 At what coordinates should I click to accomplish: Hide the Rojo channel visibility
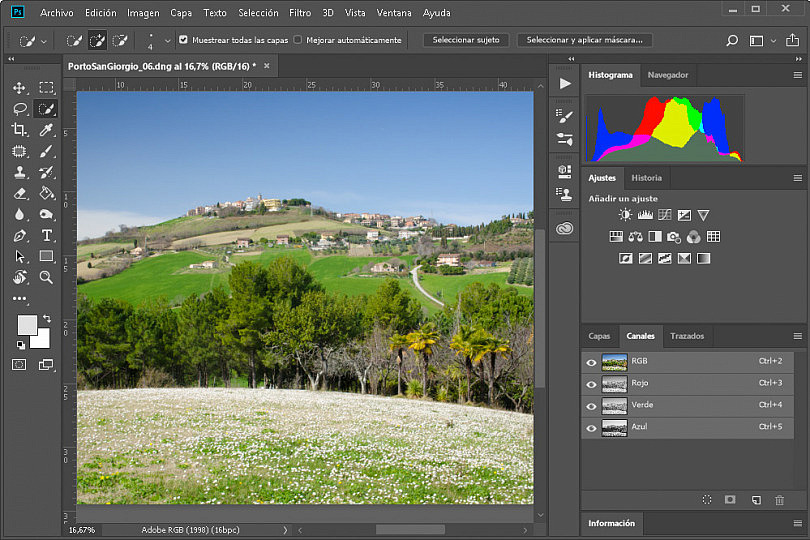click(x=591, y=384)
